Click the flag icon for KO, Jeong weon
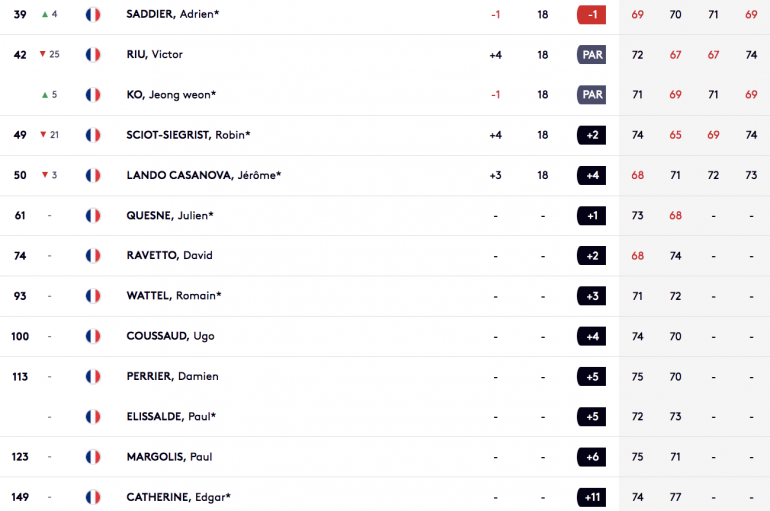The width and height of the screenshot is (770, 511). coord(93,95)
